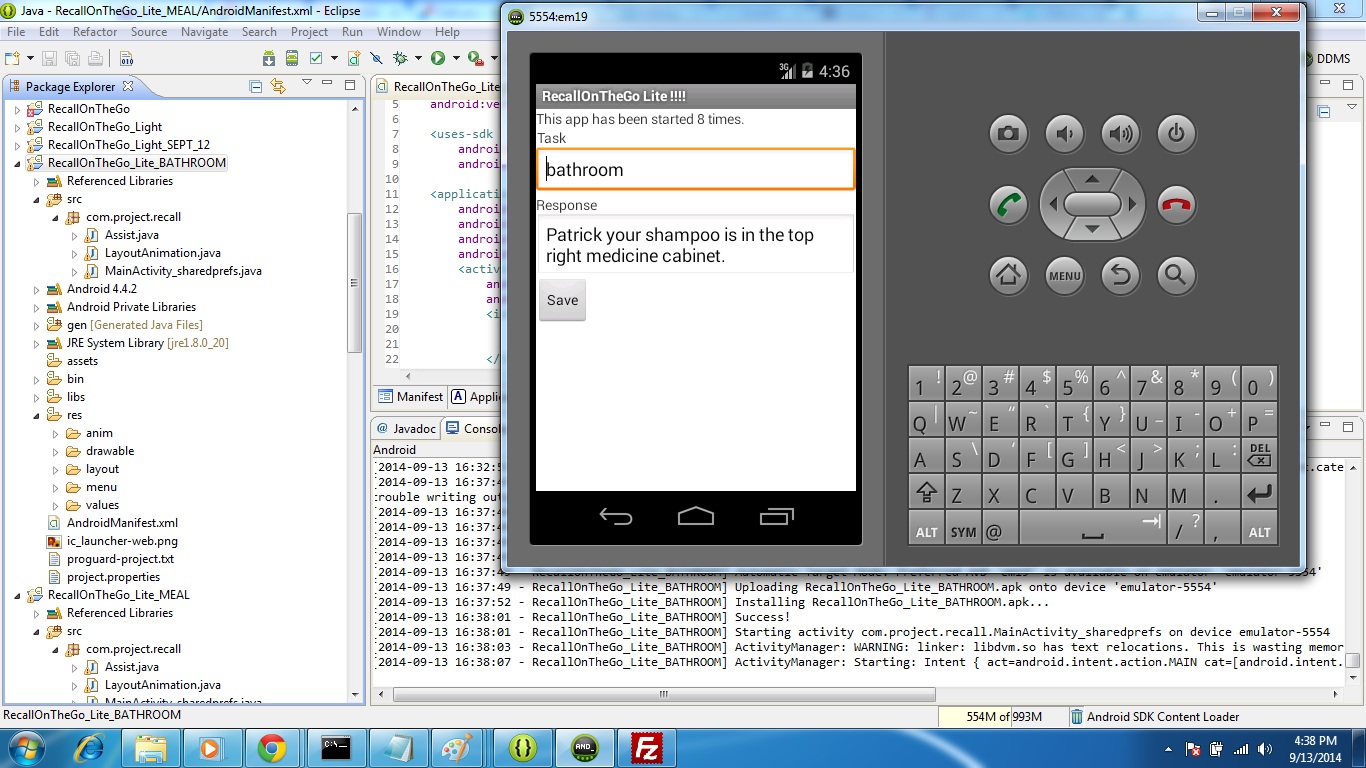The height and width of the screenshot is (768, 1366).
Task: Open Chrome from the Windows taskbar
Action: [271, 747]
